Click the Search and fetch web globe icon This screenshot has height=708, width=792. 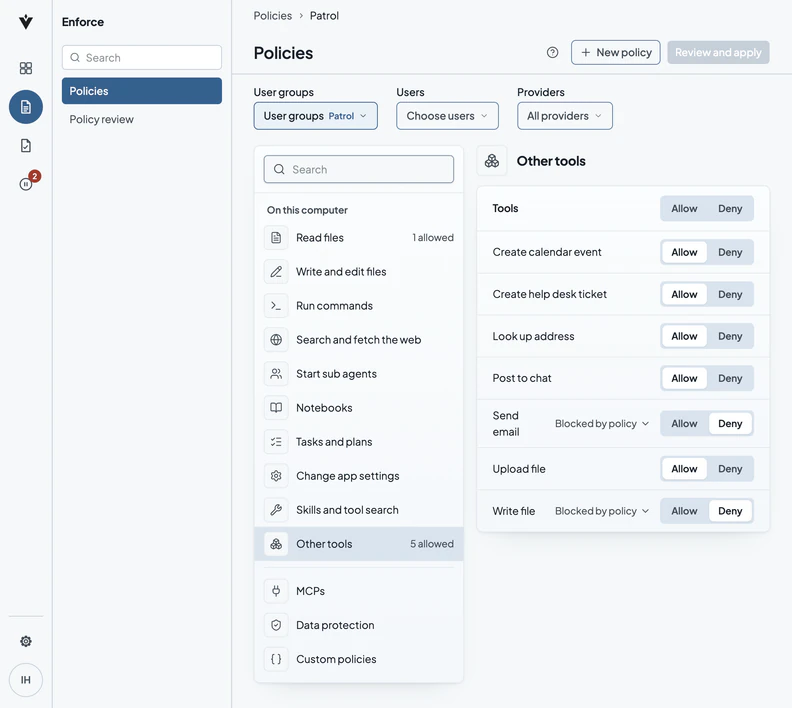point(276,340)
